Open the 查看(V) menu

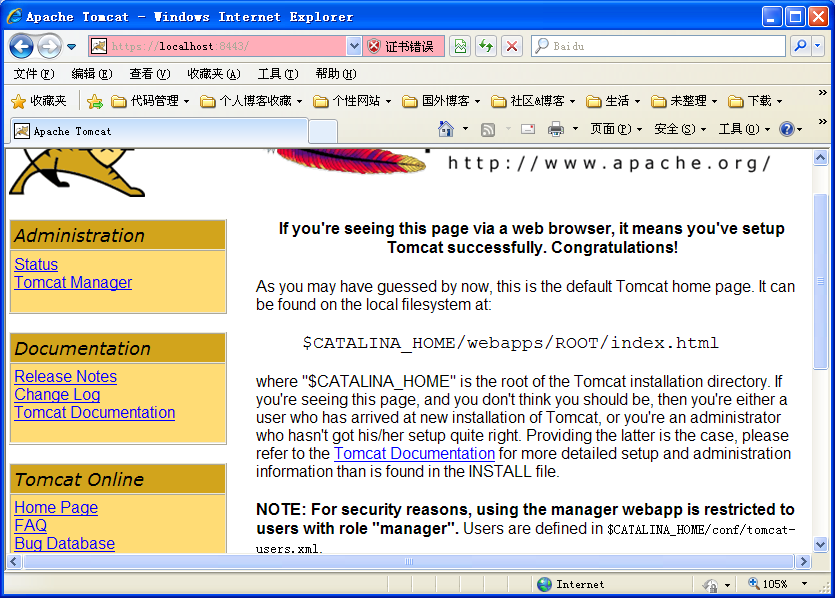click(x=150, y=73)
